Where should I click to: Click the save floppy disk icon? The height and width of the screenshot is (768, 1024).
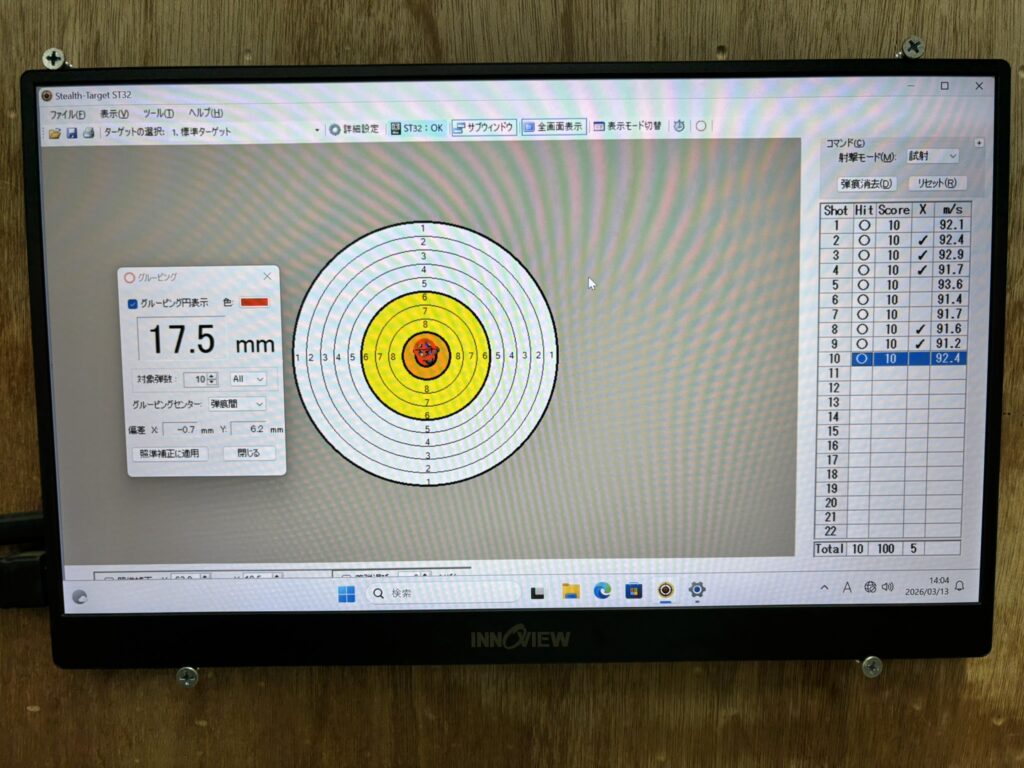71,132
